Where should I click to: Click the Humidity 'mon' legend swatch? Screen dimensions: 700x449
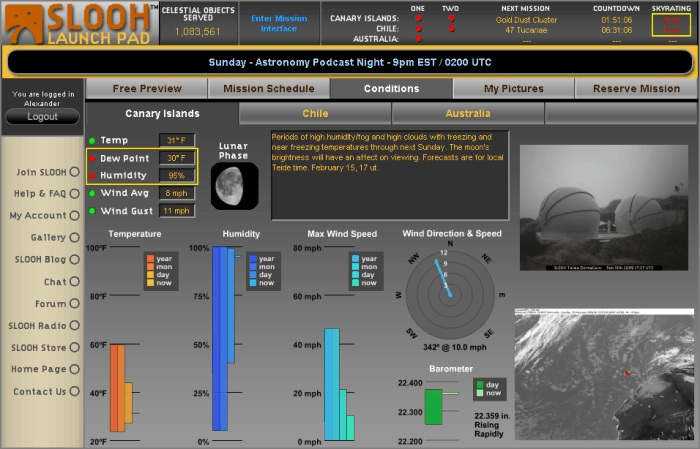click(253, 266)
